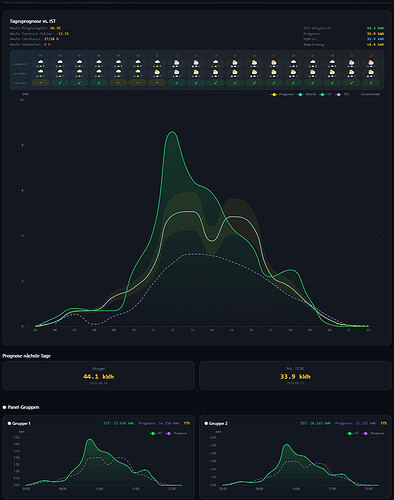The width and height of the screenshot is (394, 500).
Task: Click the yellow dash badge under hour 05
Action: click(40, 83)
